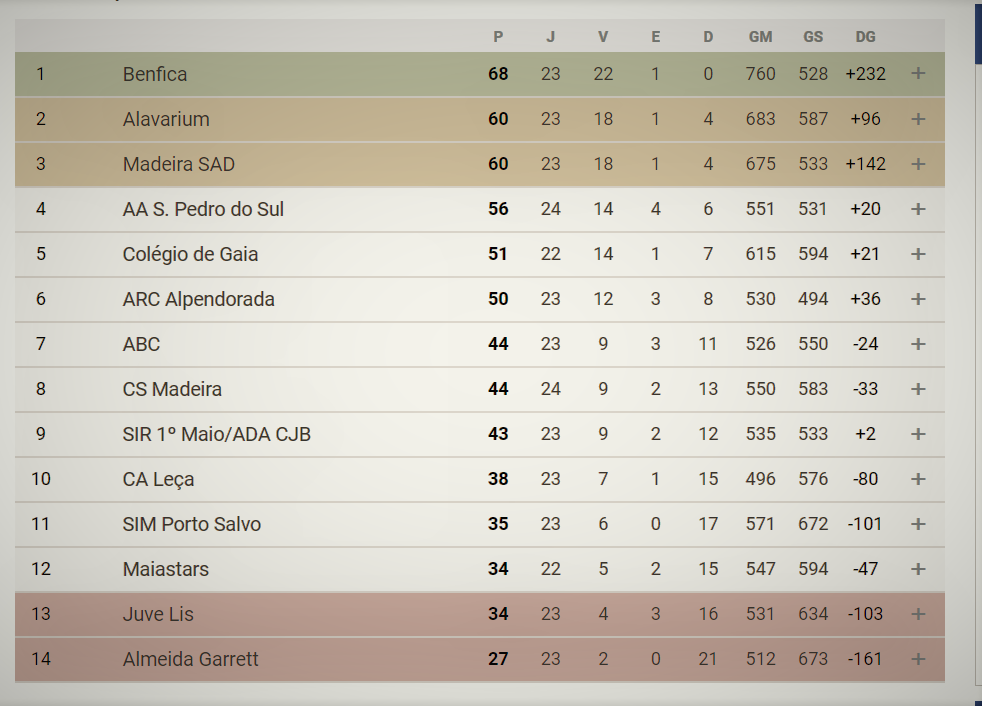The width and height of the screenshot is (982, 706).
Task: Click plus icon for SIM Porto Salvo
Action: click(x=918, y=524)
